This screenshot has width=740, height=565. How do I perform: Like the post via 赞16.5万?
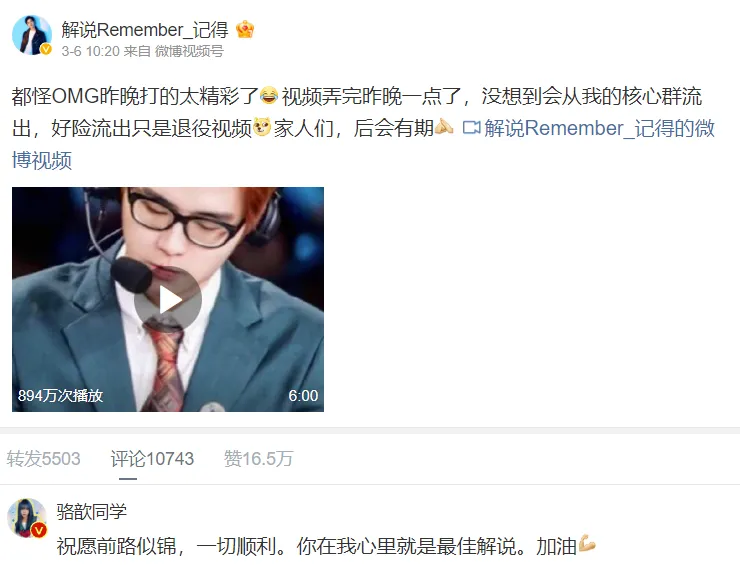coord(258,458)
